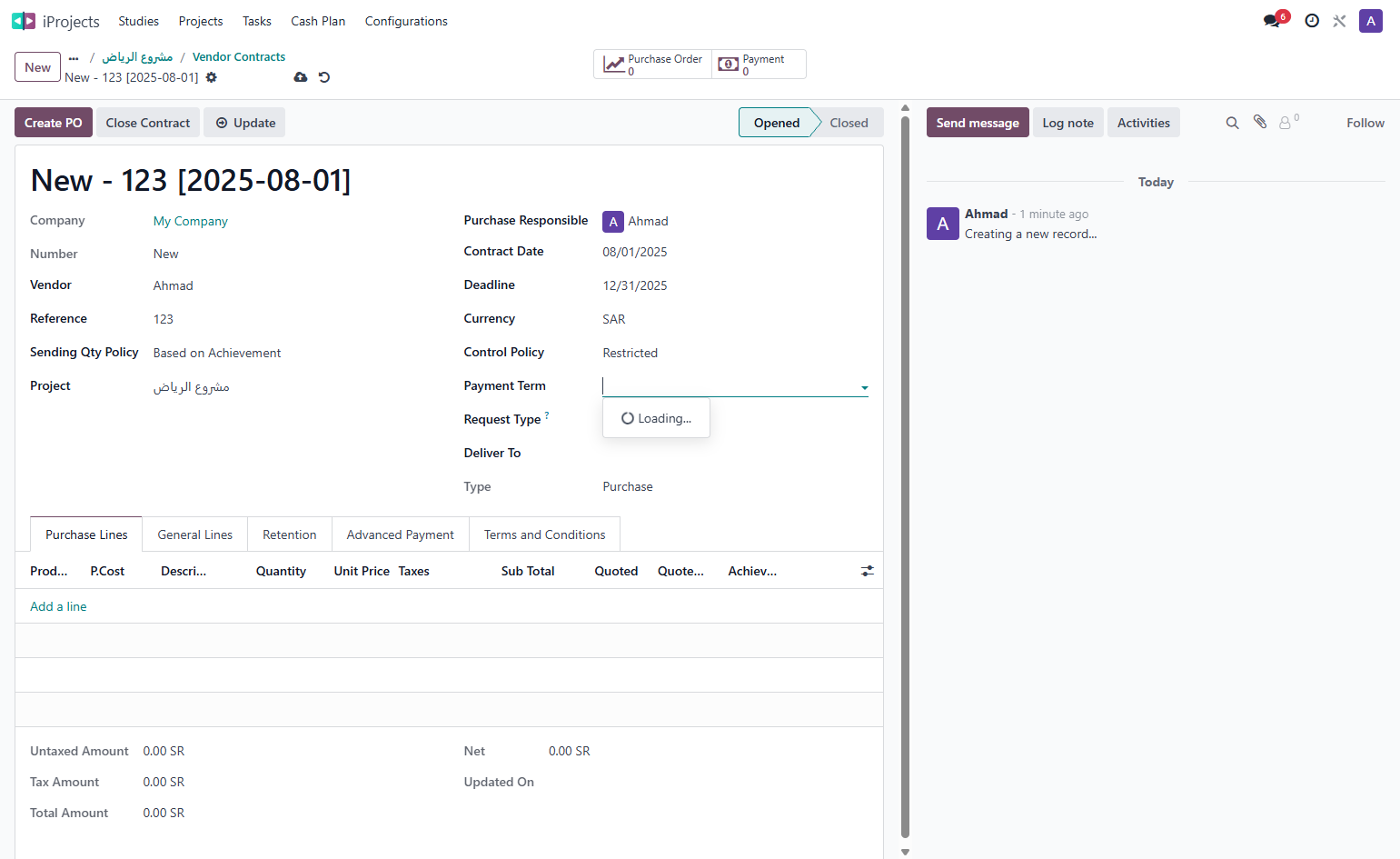Switch to the Advanced Payment tab
Image resolution: width=1400 pixels, height=859 pixels.
401,534
